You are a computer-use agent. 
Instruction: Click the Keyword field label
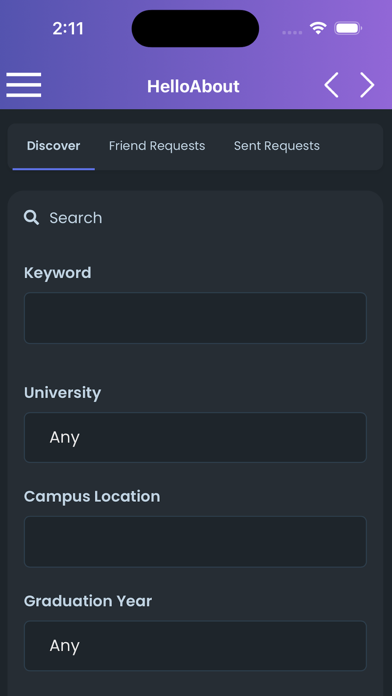click(x=58, y=273)
